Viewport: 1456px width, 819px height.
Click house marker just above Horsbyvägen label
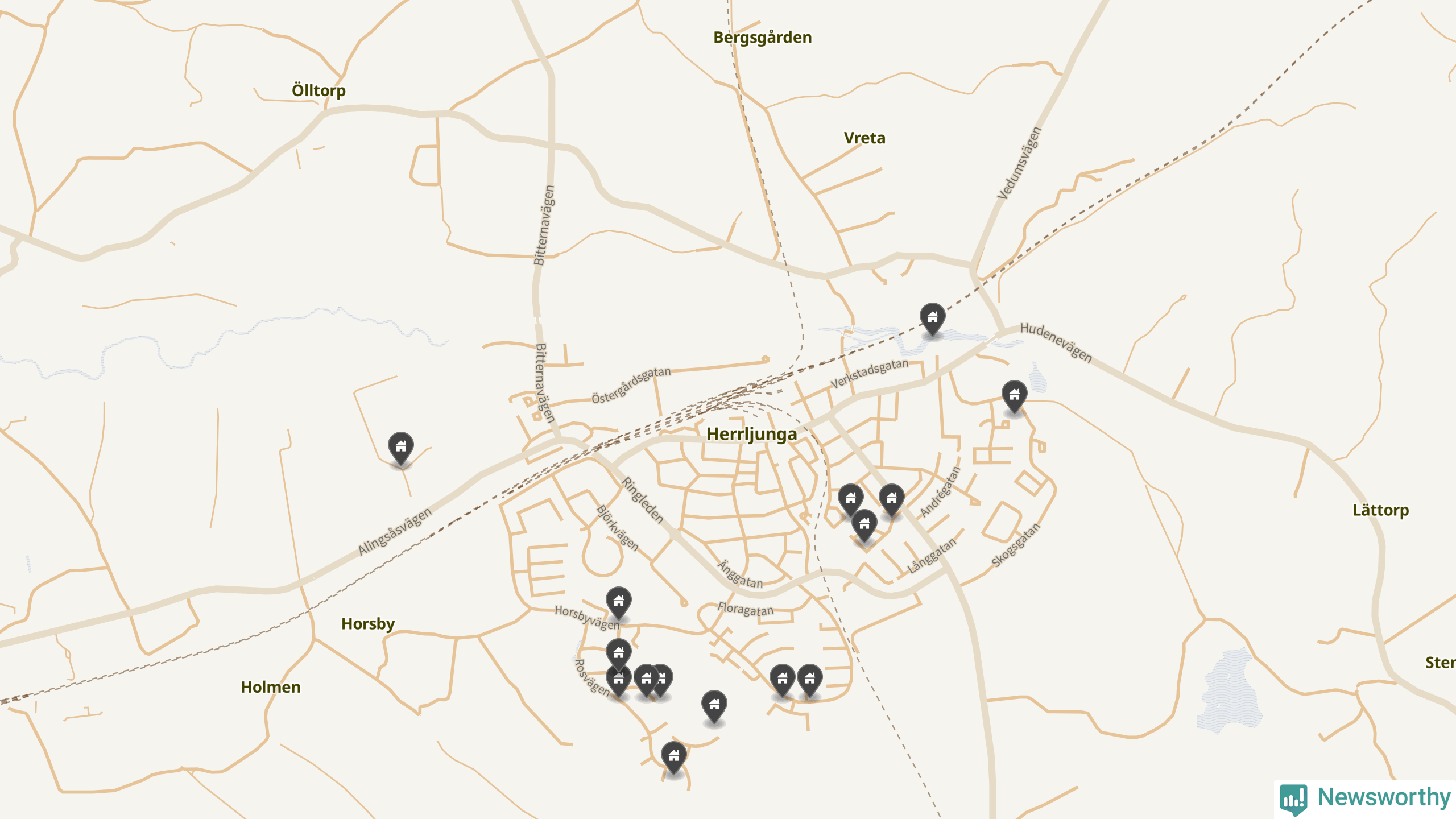point(618,602)
